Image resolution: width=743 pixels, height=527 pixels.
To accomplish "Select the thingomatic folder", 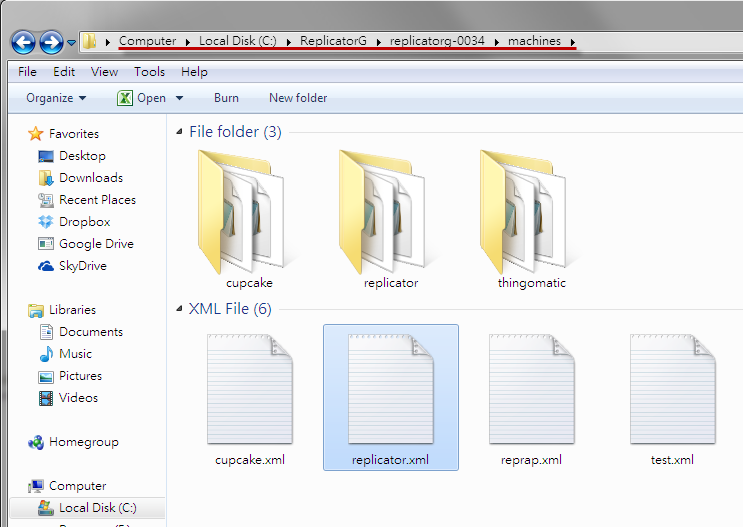I will pos(531,219).
